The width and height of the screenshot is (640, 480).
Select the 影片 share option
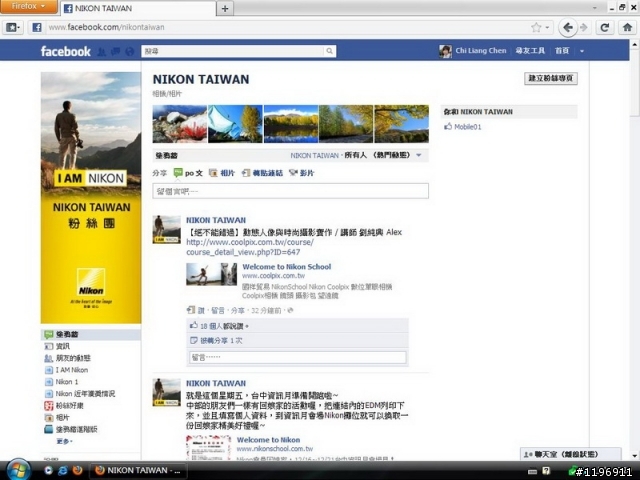pyautogui.click(x=302, y=173)
